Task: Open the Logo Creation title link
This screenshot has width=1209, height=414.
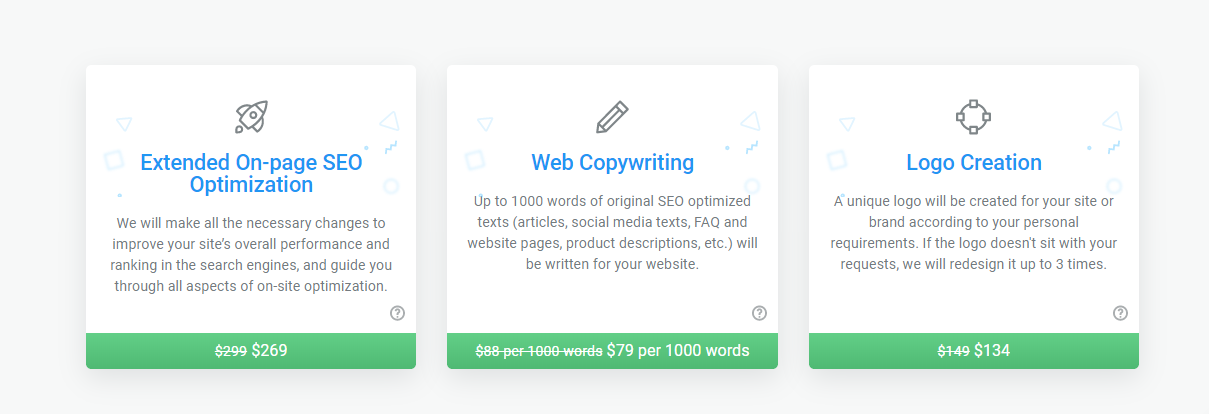Action: (974, 162)
